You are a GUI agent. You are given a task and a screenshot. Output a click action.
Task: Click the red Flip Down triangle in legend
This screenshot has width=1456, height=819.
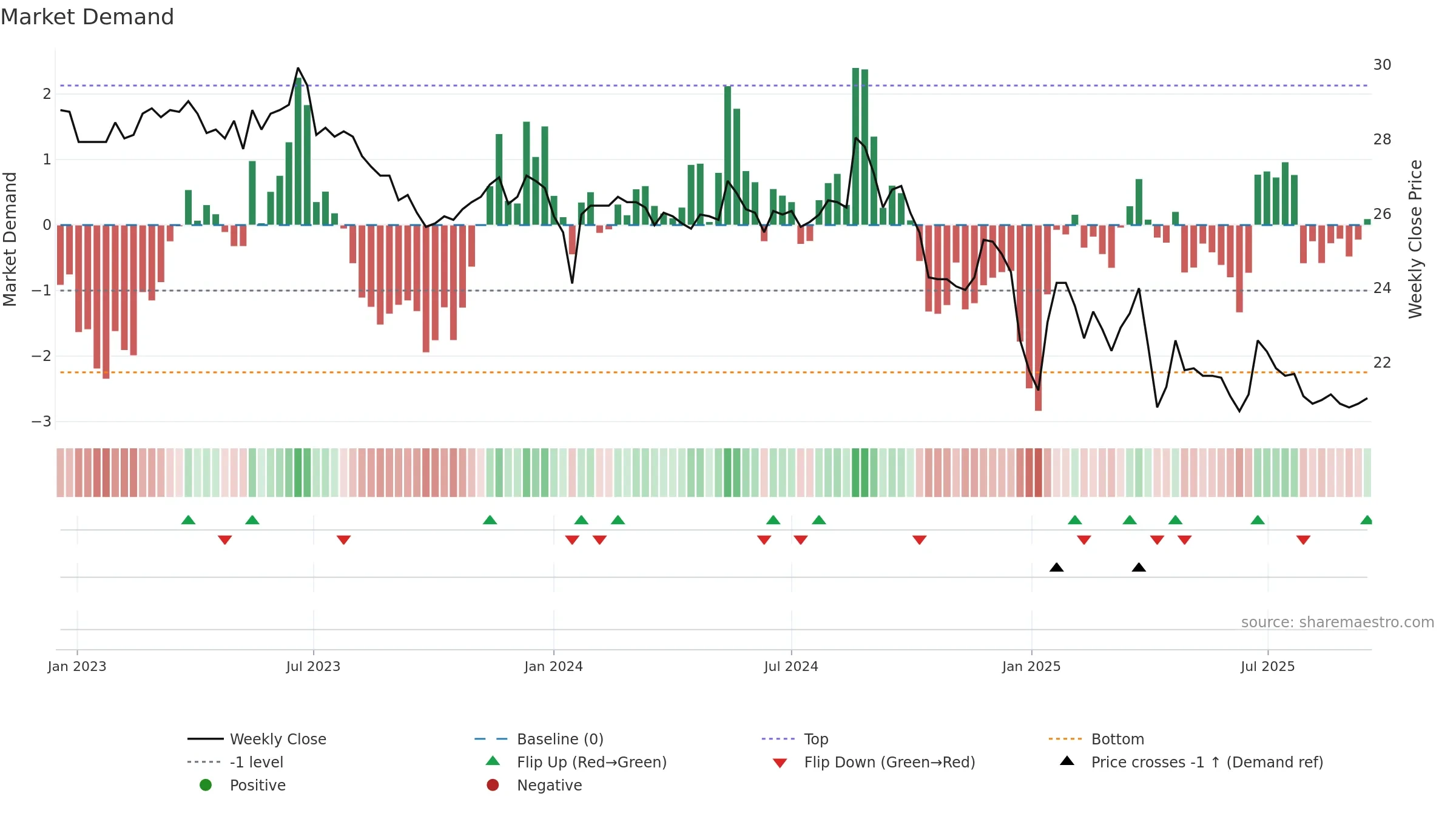pyautogui.click(x=780, y=763)
